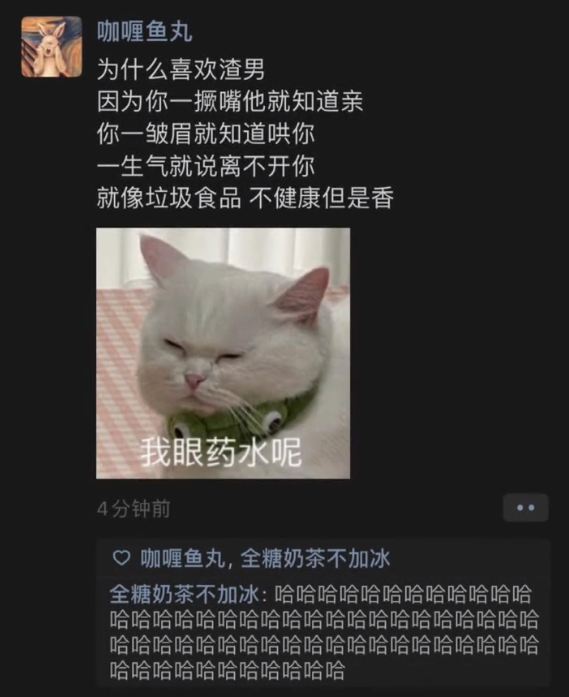Tap the last row of 哈哈哈 in the comment

pyautogui.click(x=227, y=670)
